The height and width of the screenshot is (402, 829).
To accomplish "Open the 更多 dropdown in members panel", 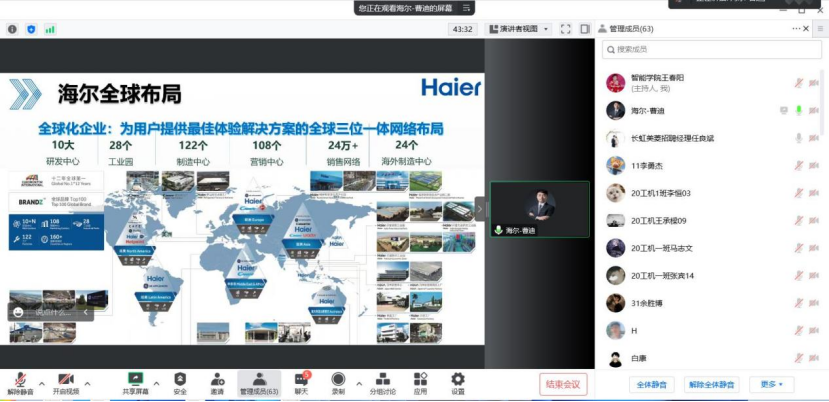I will 771,385.
